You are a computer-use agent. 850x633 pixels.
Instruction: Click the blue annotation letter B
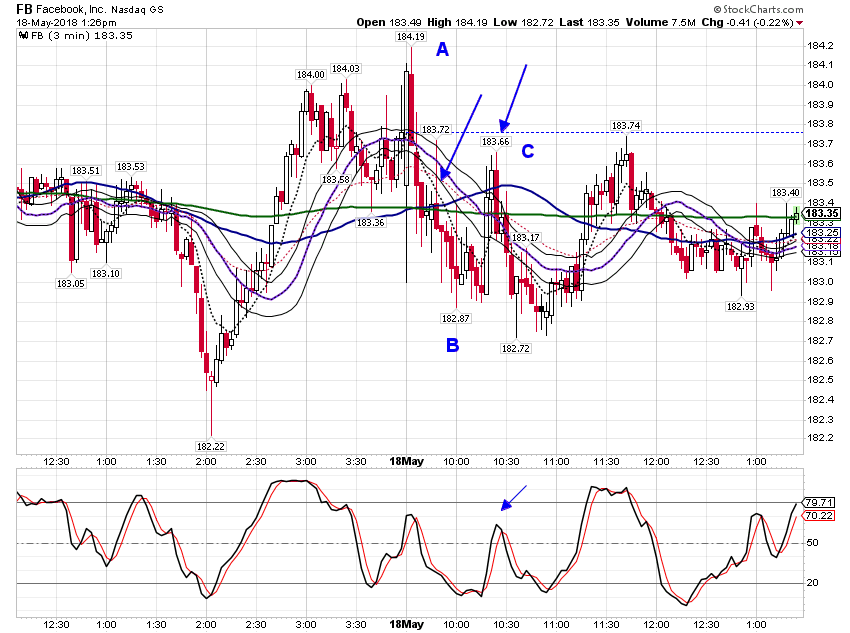452,345
